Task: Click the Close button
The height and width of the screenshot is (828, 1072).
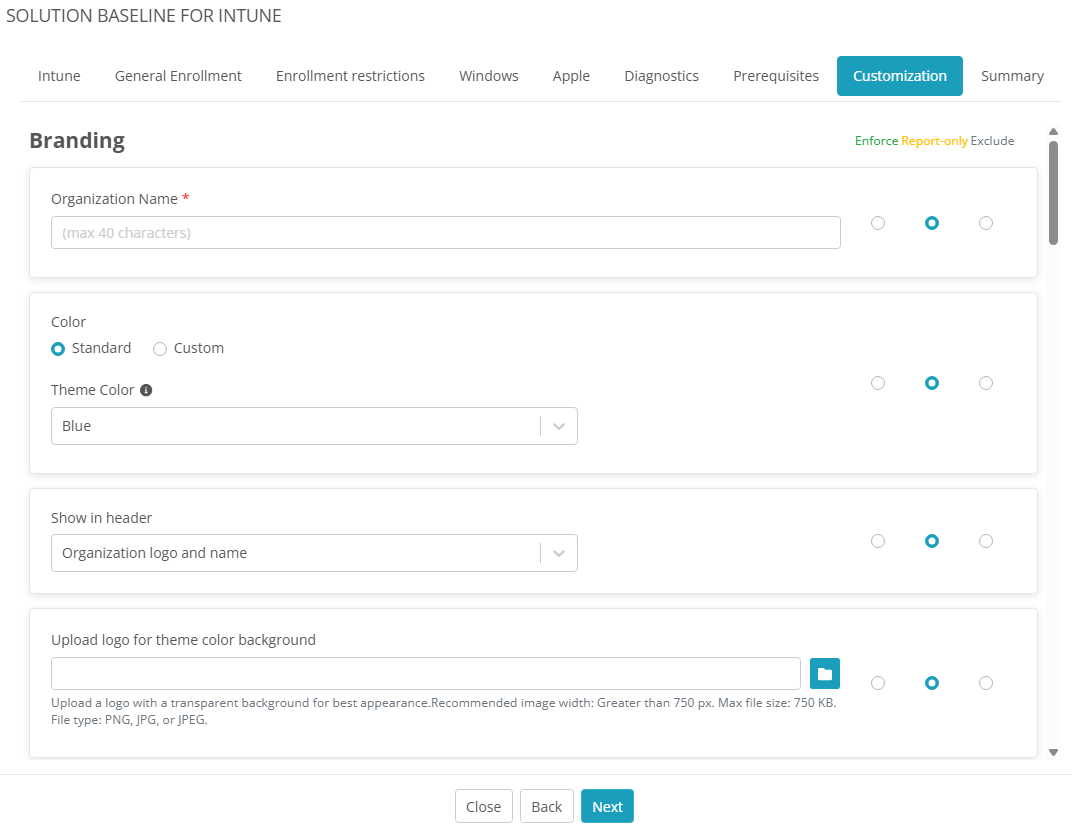Action: pos(483,807)
